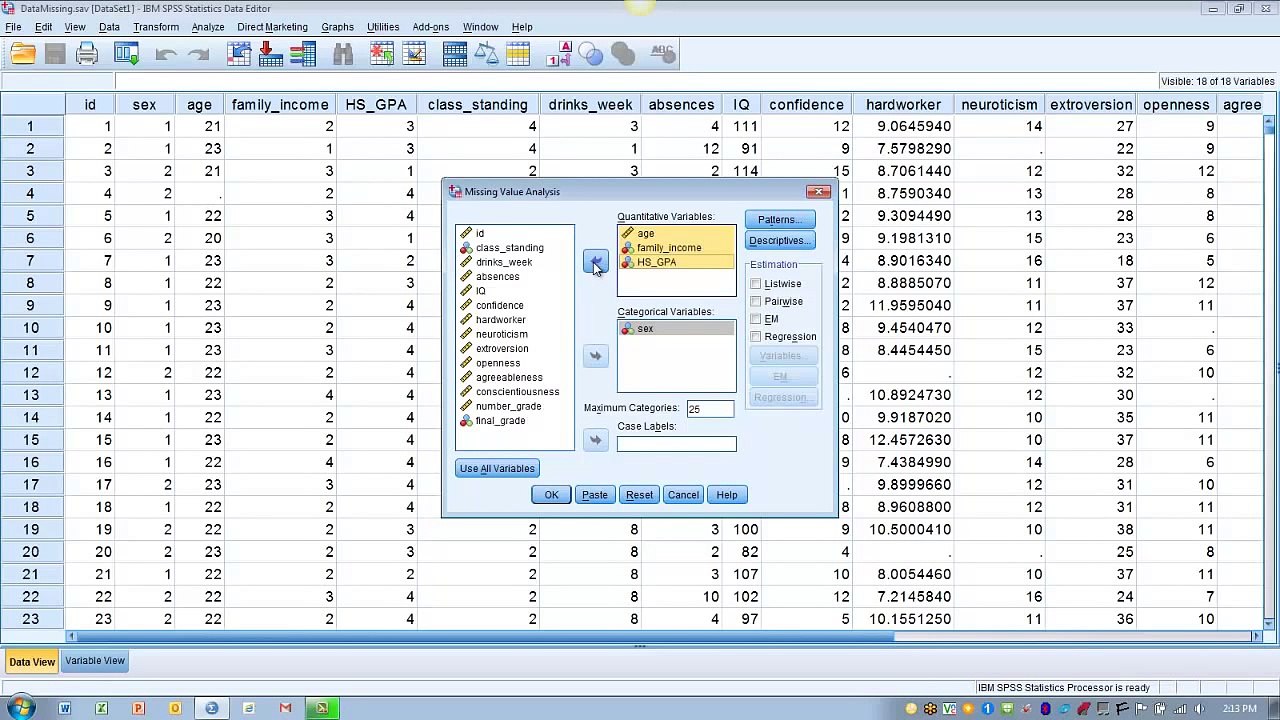Click the arrow beside Categorical Variables list
The height and width of the screenshot is (720, 1280).
tap(595, 356)
